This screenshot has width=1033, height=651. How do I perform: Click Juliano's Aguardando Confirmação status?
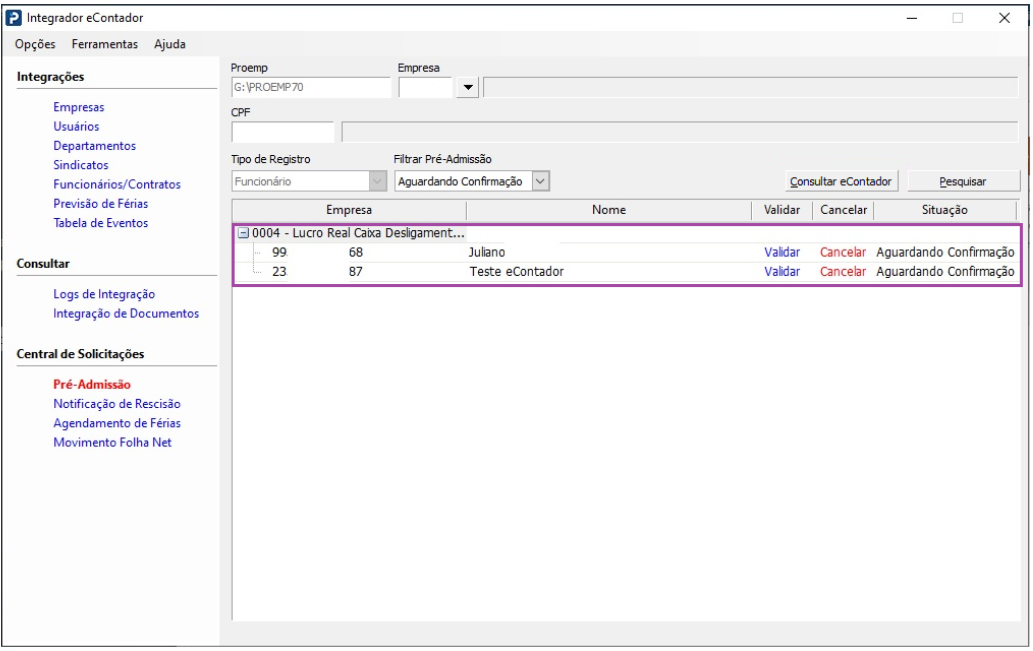click(x=945, y=252)
